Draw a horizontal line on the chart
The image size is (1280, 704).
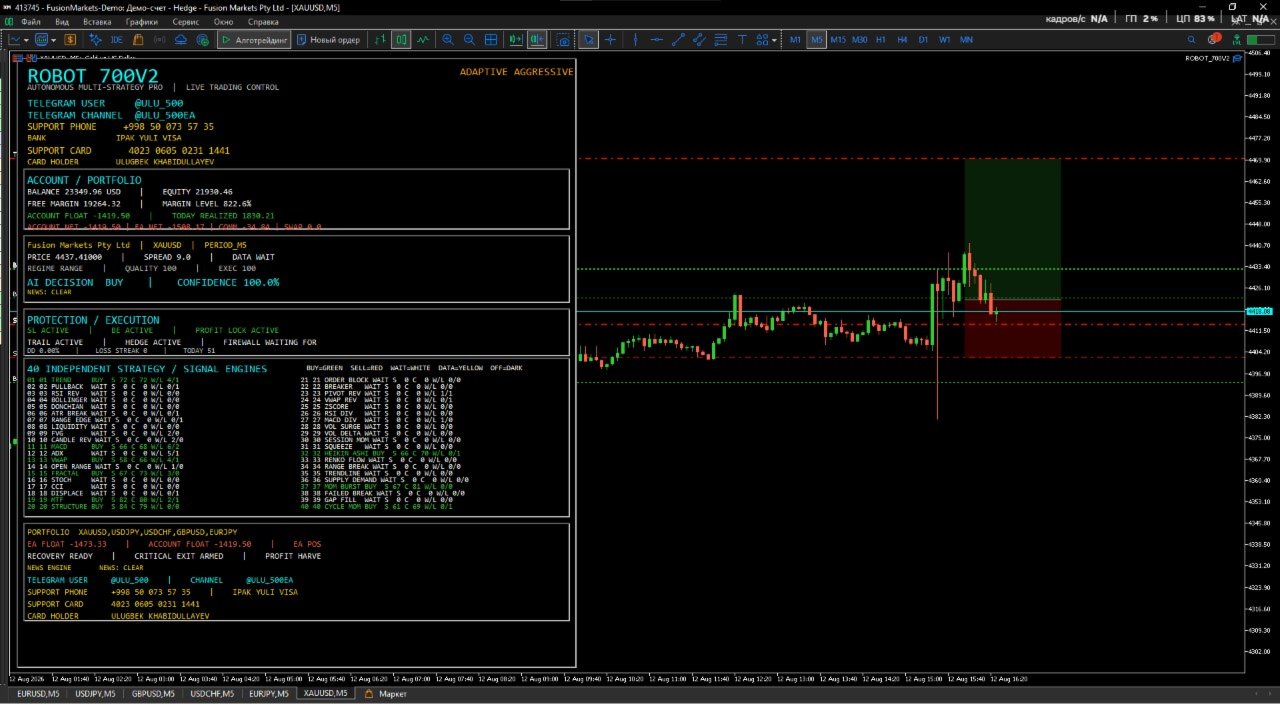point(657,40)
